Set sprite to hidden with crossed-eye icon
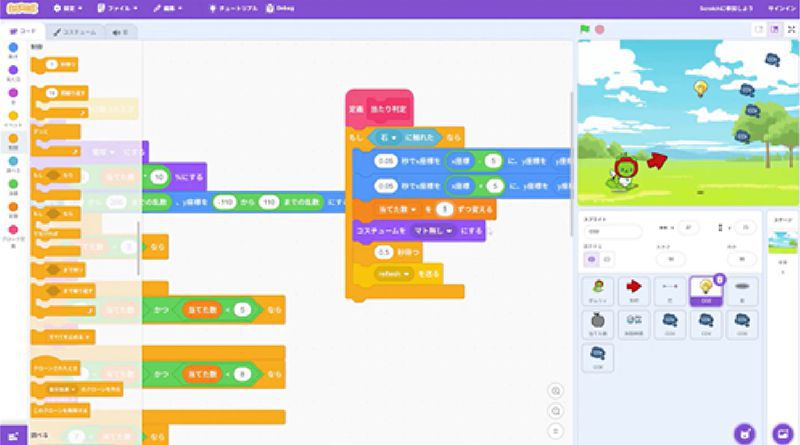This screenshot has height=445, width=800. click(x=607, y=259)
